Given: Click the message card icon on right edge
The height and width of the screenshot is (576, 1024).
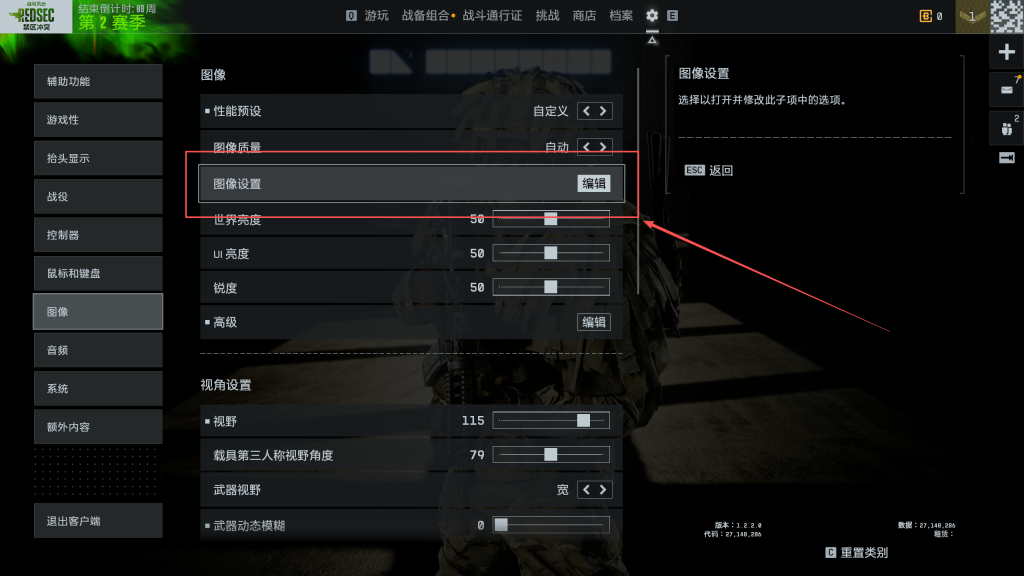Looking at the screenshot, I should click(1006, 89).
